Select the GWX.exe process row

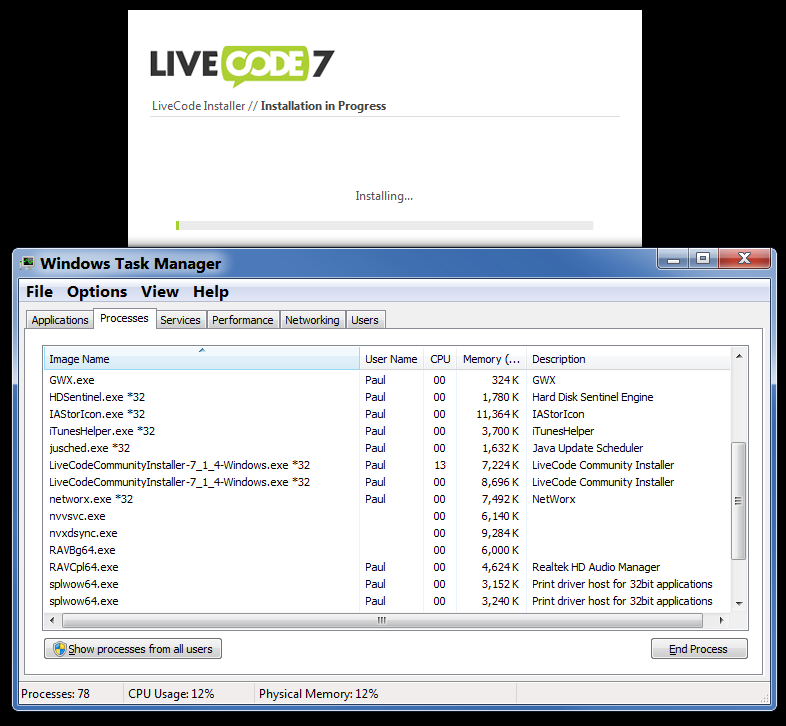coord(387,380)
